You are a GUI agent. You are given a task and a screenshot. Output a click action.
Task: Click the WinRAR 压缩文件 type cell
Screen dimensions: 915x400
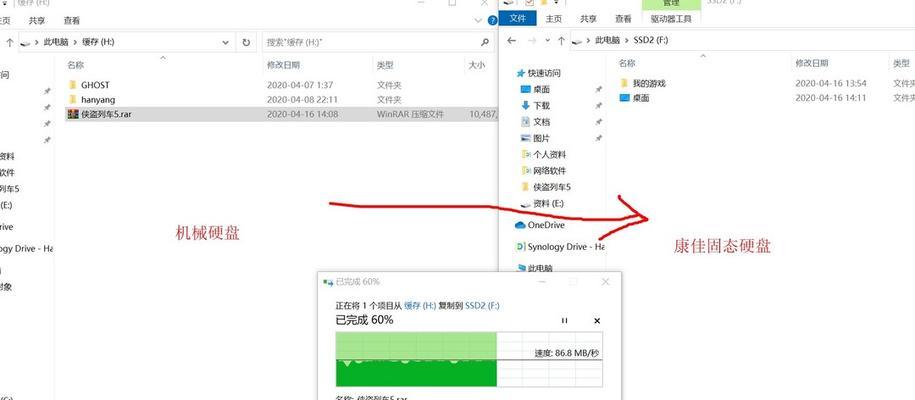410,114
